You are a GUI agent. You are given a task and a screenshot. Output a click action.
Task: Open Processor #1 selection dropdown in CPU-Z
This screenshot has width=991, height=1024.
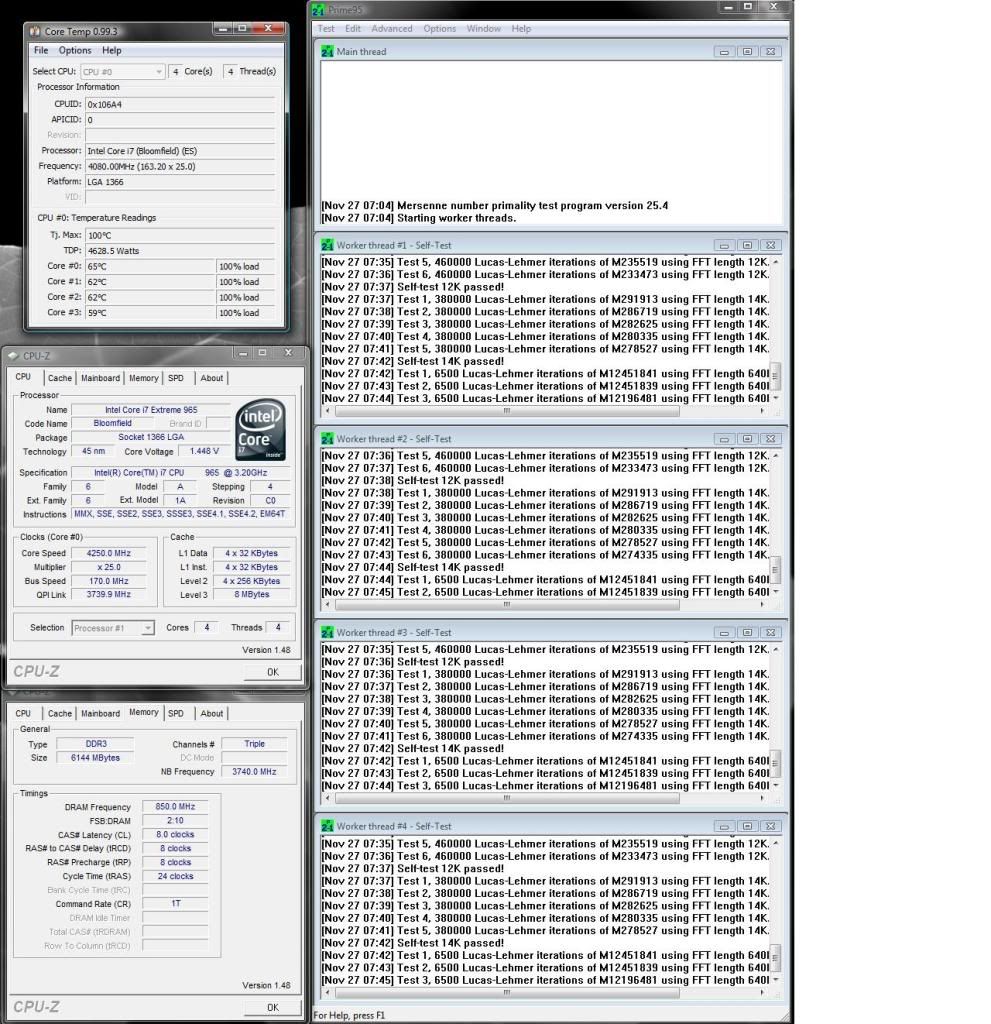tap(113, 628)
